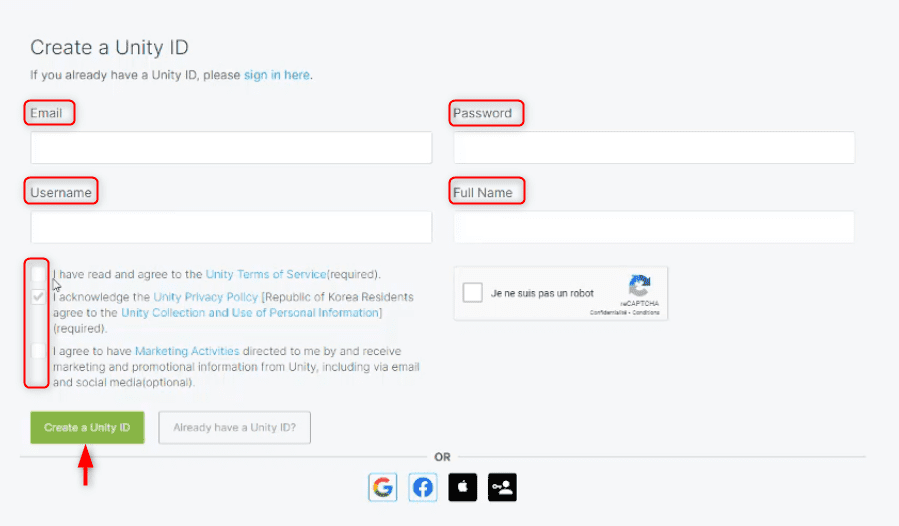Open the Marketing Activities link
This screenshot has height=526, width=899.
187,351
